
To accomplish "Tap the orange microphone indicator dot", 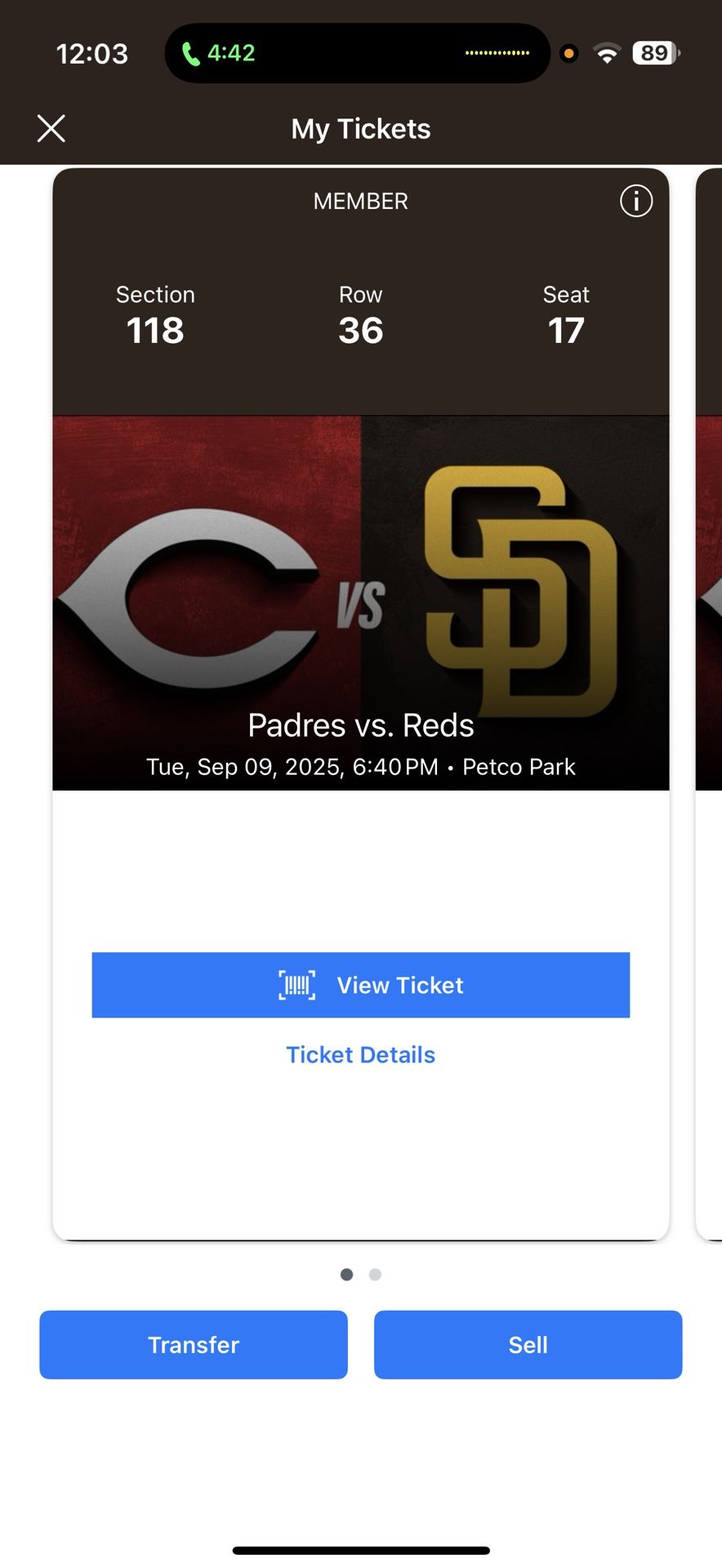I will [x=569, y=54].
